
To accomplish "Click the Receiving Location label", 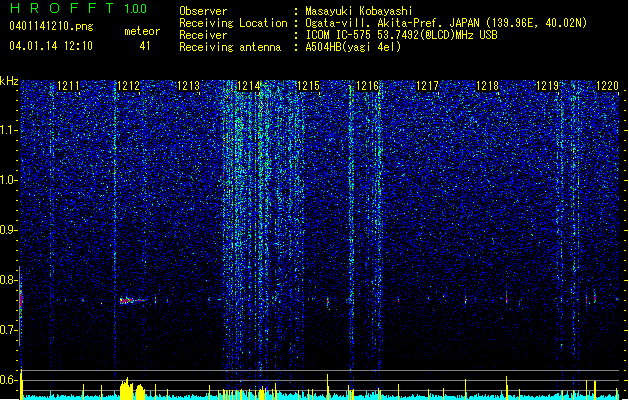I will click(233, 23).
